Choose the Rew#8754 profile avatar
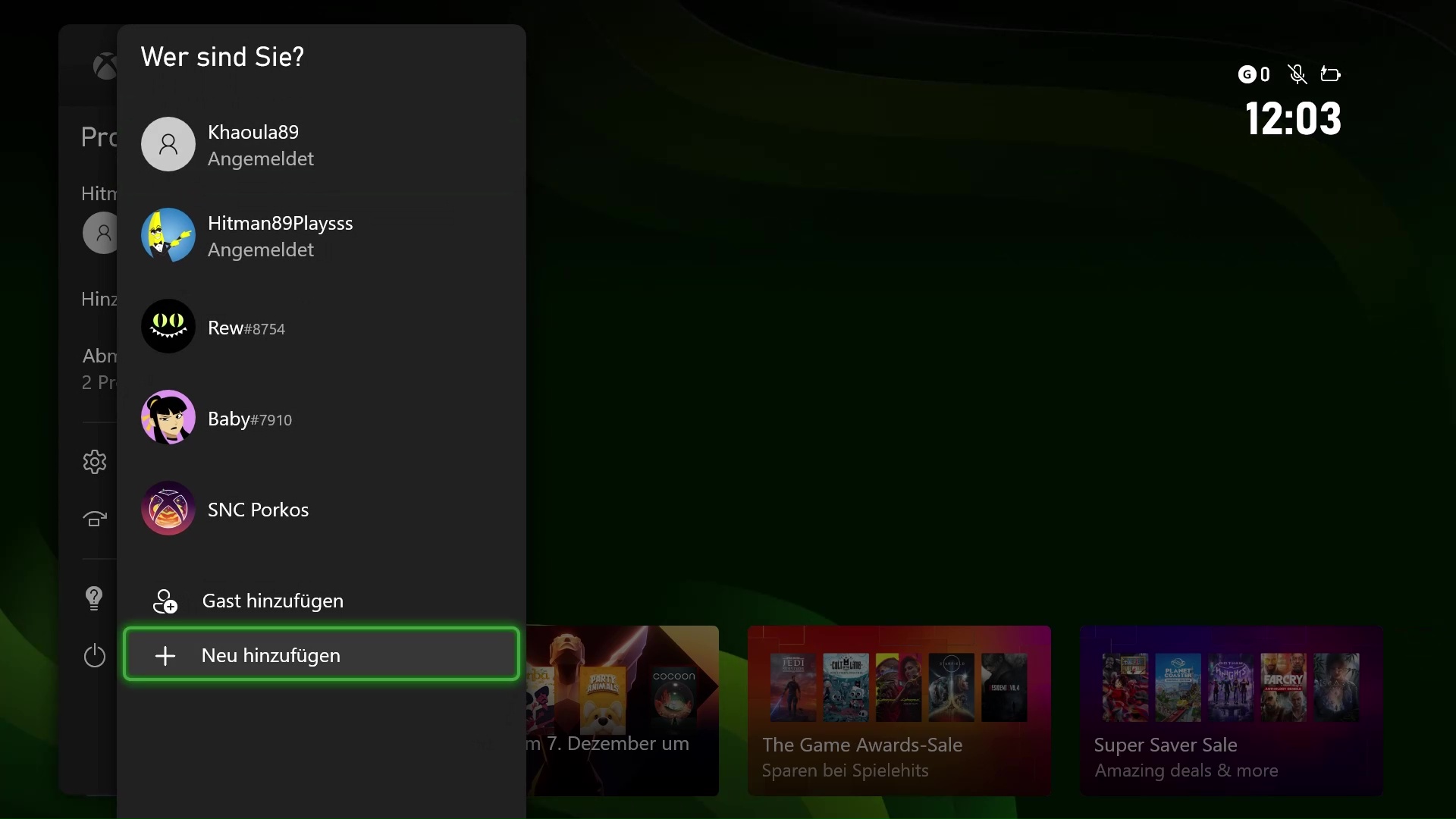This screenshot has height=819, width=1456. pos(168,326)
